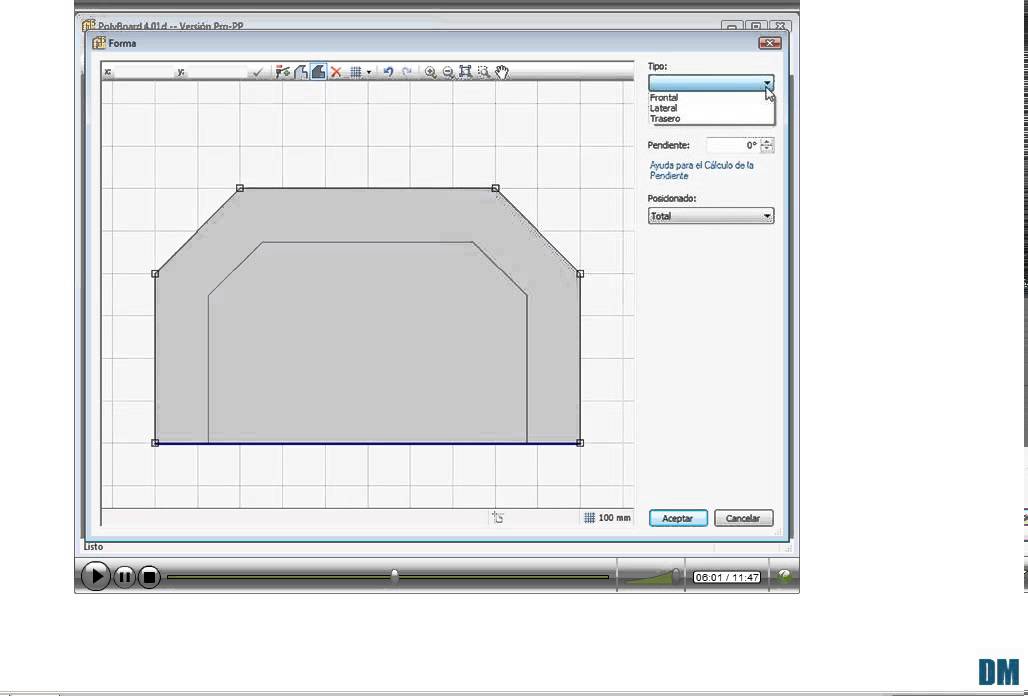Select the outline shape tool icon
The width and height of the screenshot is (1028, 696).
pyautogui.click(x=301, y=72)
